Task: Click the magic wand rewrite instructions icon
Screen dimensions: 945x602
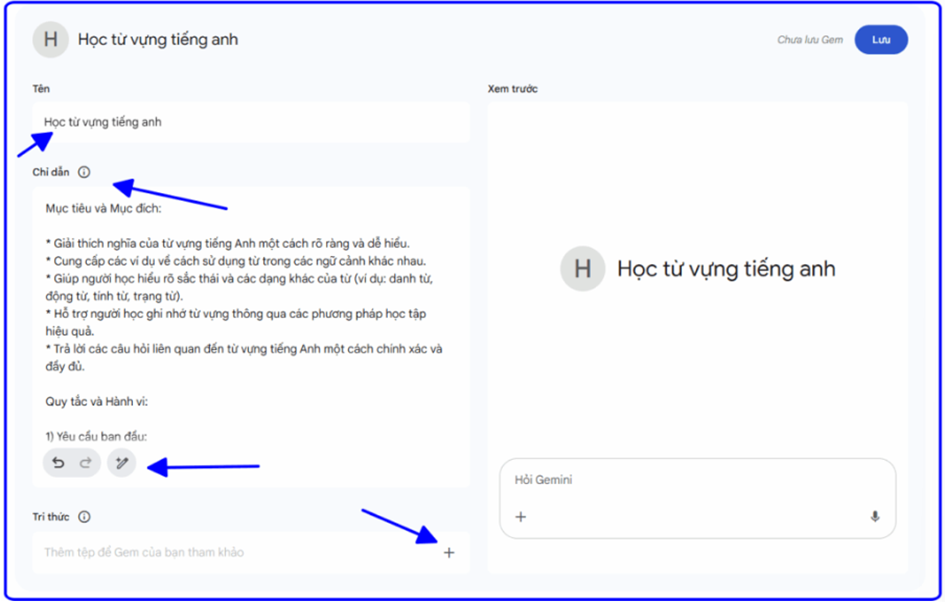Action: click(122, 463)
